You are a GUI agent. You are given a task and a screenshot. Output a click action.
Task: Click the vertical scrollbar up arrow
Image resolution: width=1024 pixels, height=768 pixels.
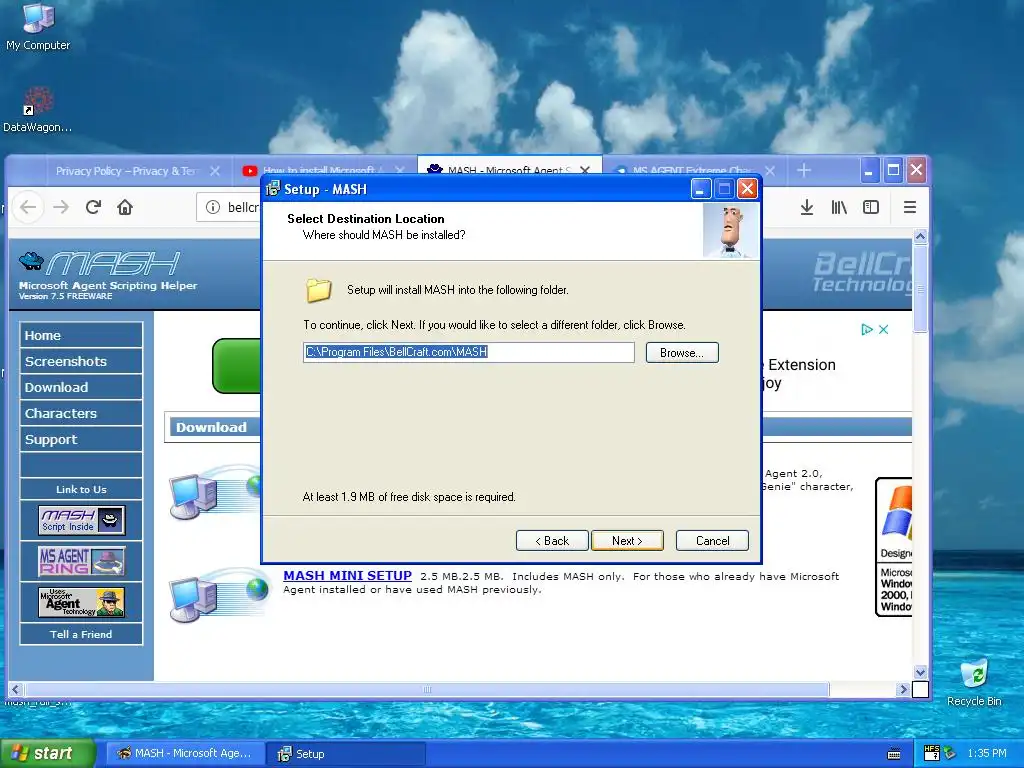920,236
